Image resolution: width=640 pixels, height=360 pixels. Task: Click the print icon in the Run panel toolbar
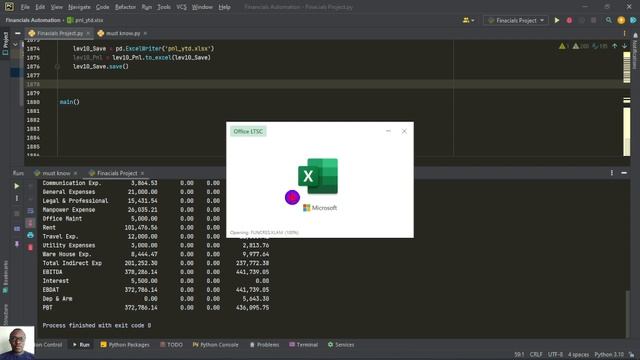tap(30, 235)
